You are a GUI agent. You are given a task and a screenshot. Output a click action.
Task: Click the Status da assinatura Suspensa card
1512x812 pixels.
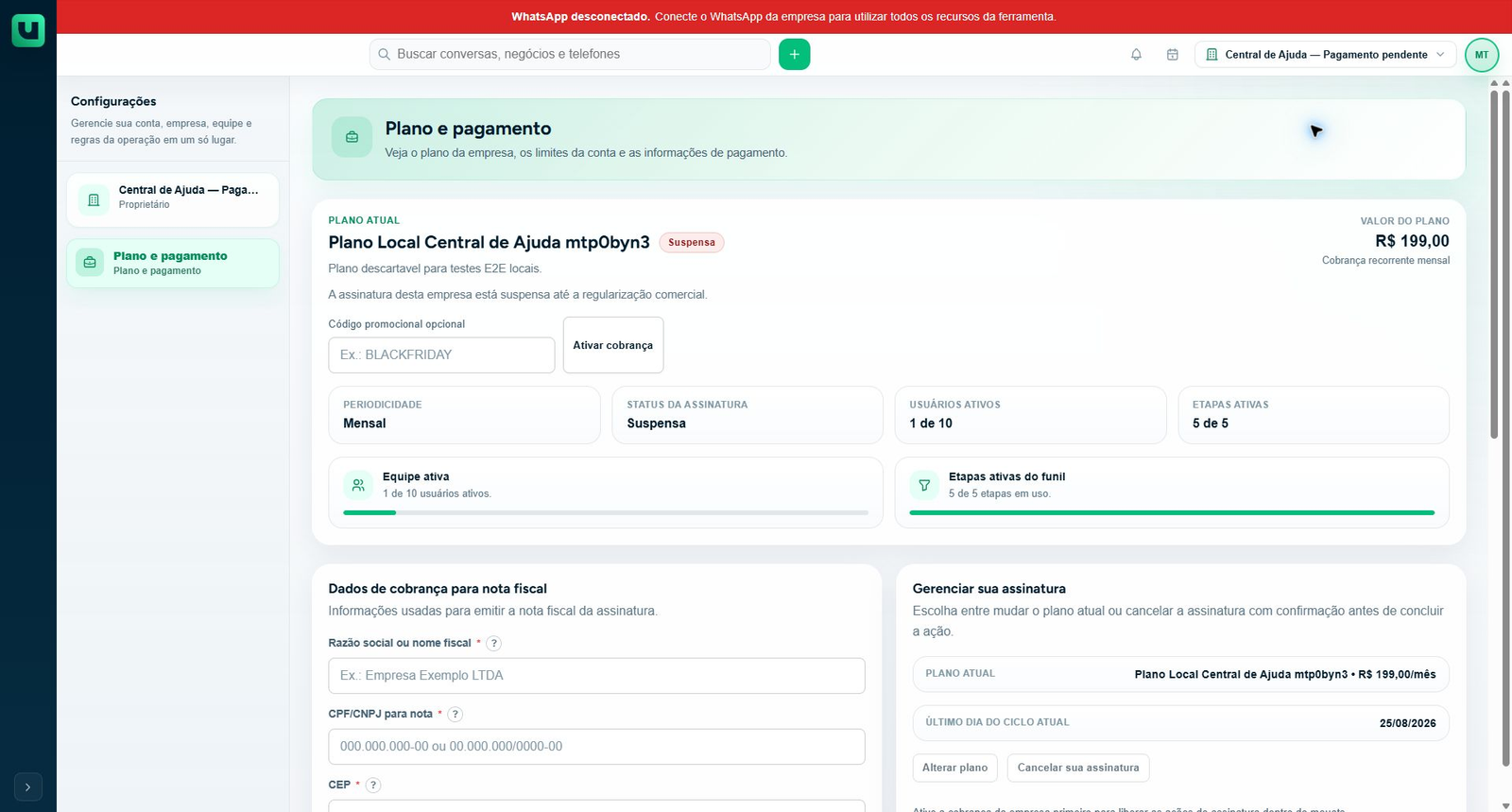pos(747,415)
